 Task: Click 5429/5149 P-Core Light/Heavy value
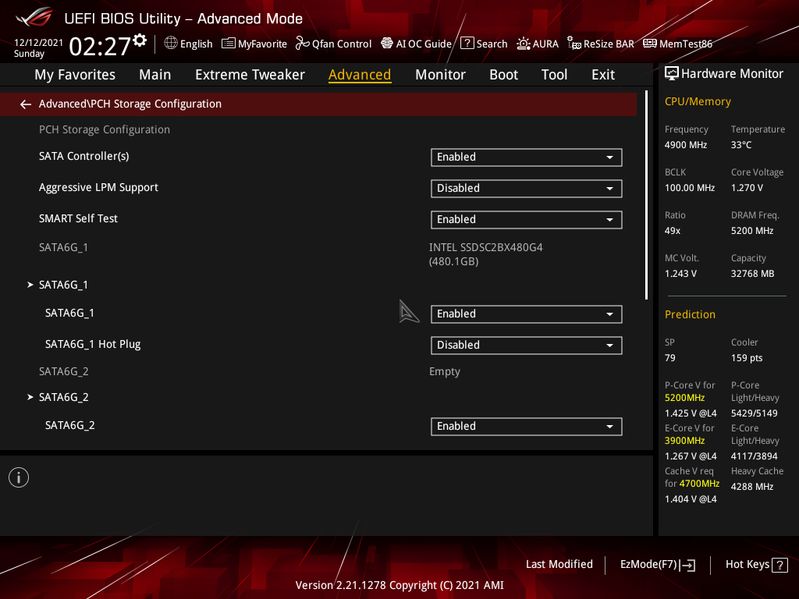tap(754, 413)
